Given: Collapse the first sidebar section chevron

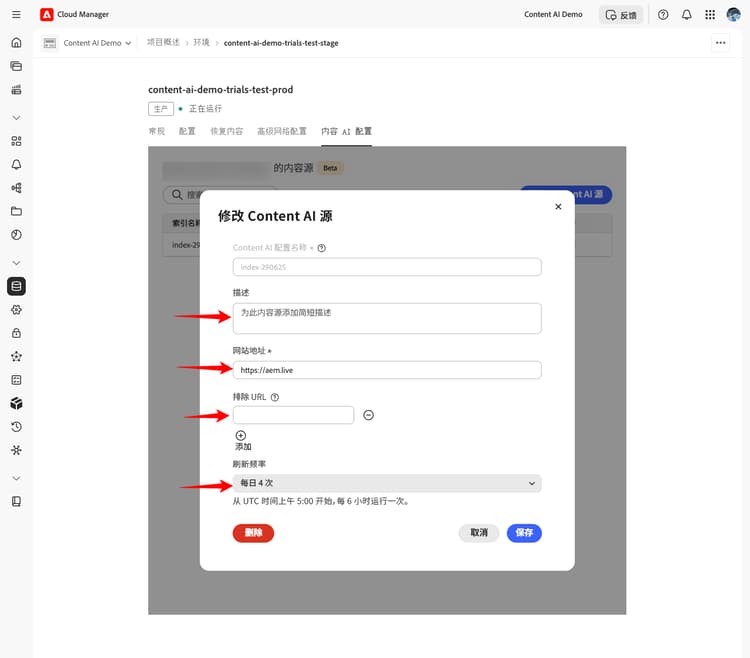Looking at the screenshot, I should (16, 118).
